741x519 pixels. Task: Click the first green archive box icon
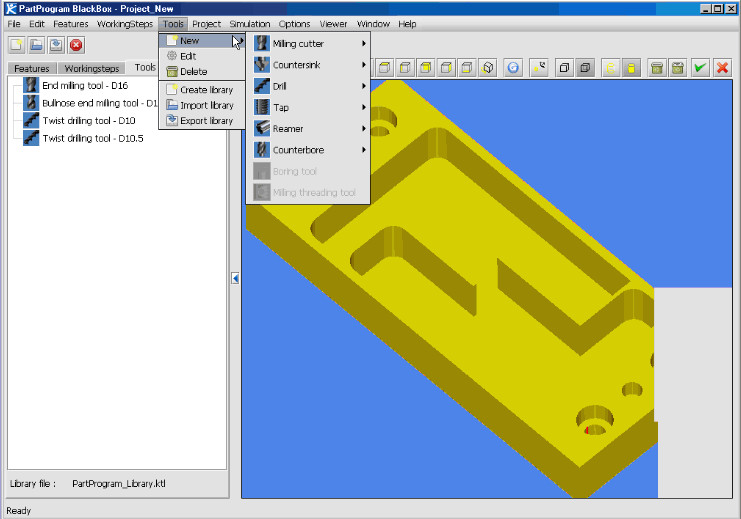(x=656, y=68)
